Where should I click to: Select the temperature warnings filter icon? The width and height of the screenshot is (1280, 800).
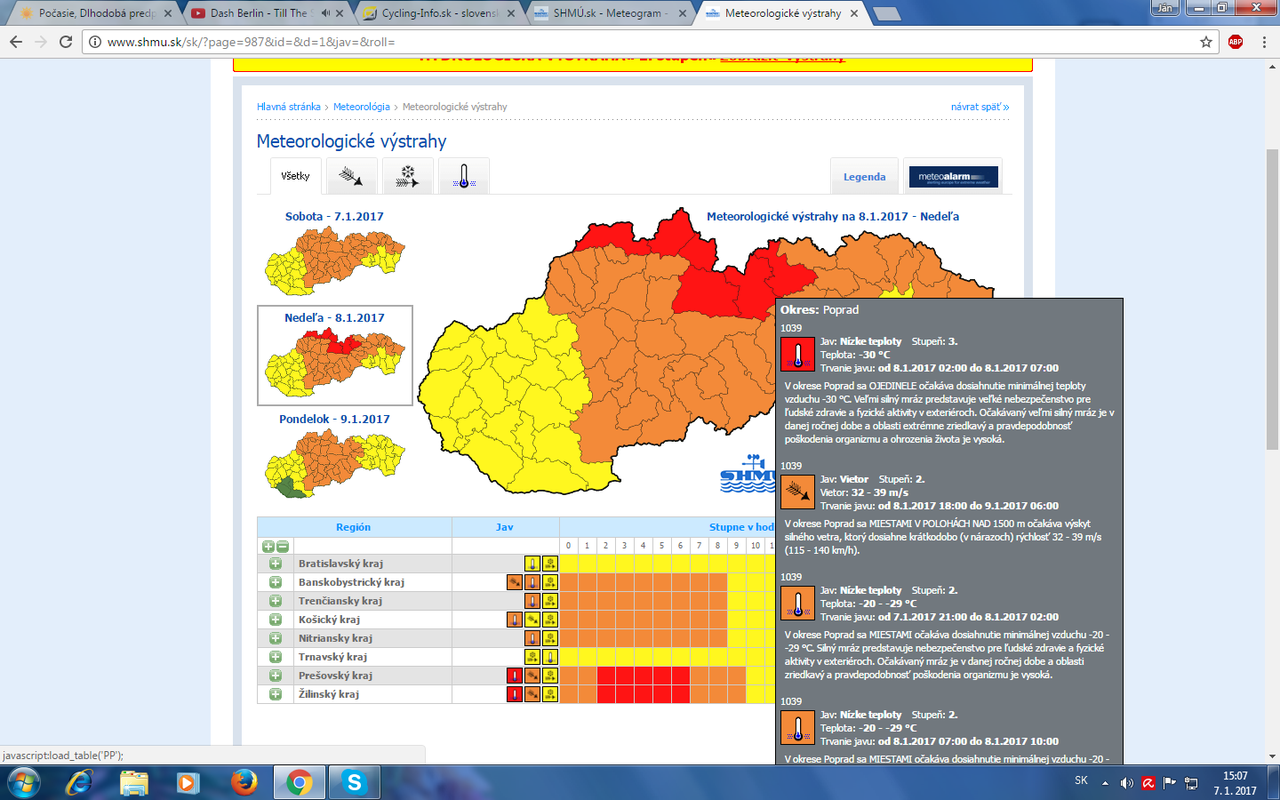464,176
